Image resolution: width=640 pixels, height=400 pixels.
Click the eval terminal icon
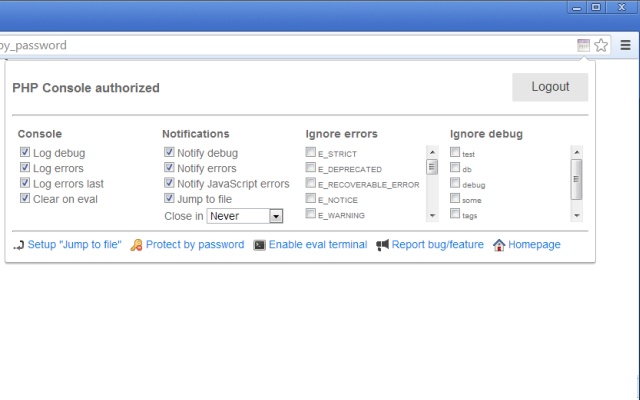pos(259,245)
